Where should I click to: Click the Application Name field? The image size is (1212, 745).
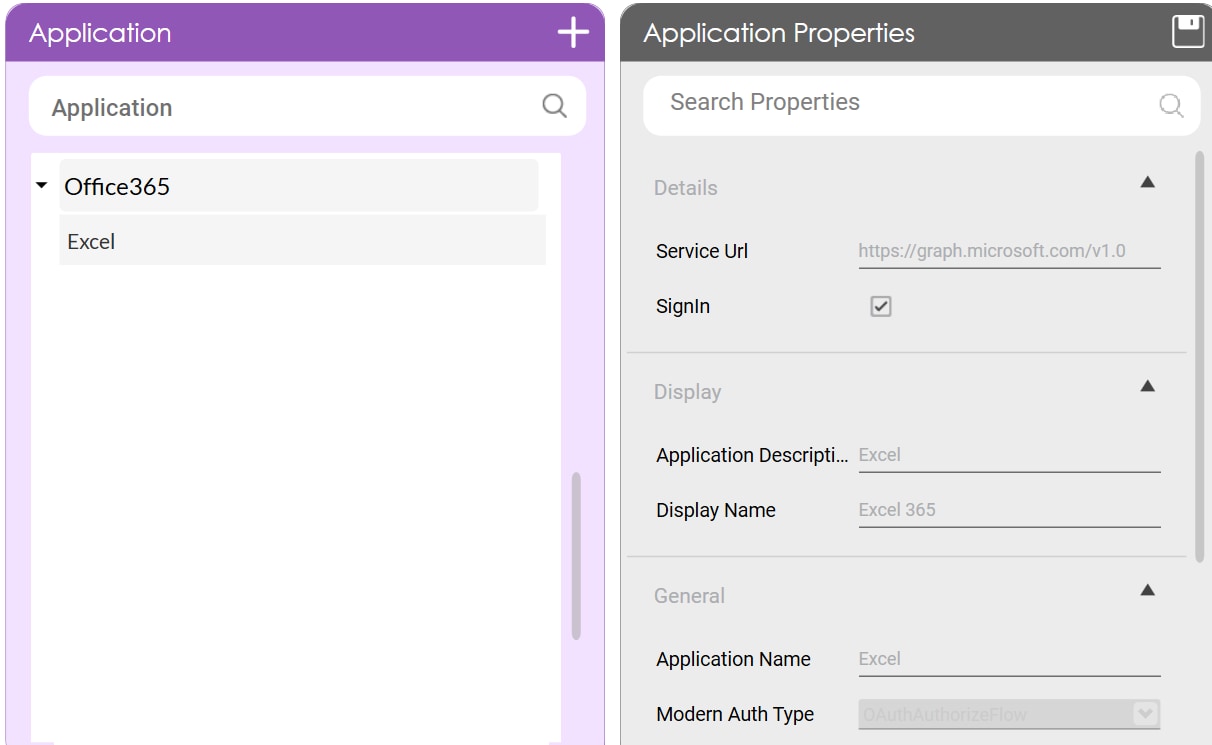(x=1009, y=660)
